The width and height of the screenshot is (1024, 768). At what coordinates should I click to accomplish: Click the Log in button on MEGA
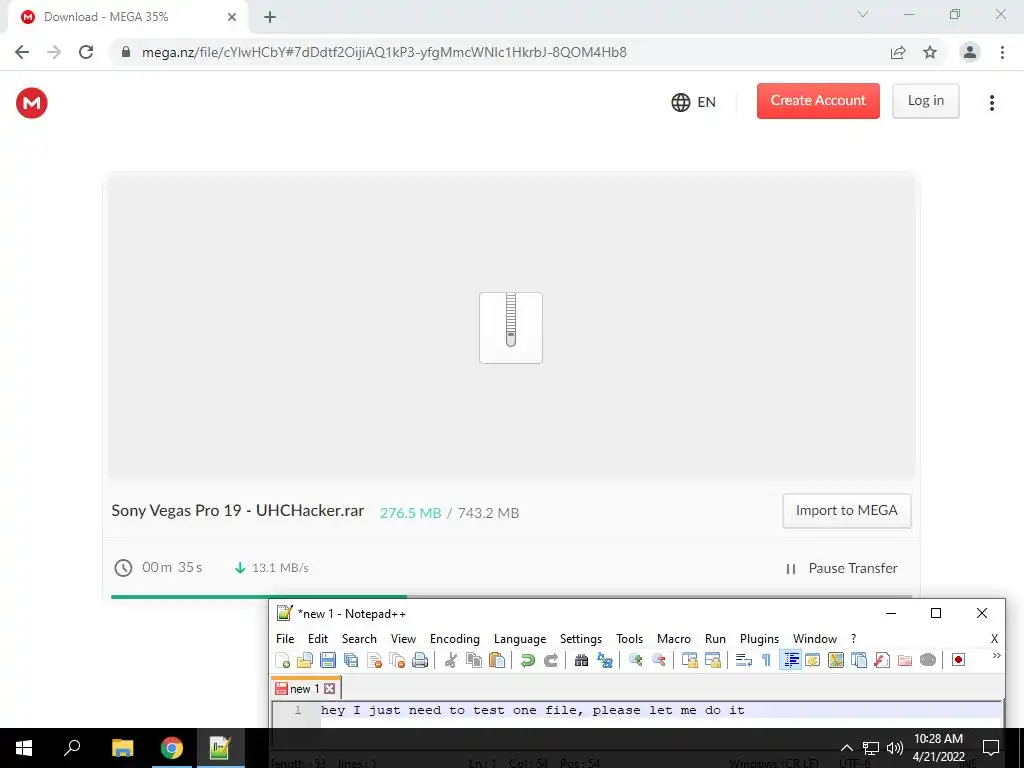(925, 101)
